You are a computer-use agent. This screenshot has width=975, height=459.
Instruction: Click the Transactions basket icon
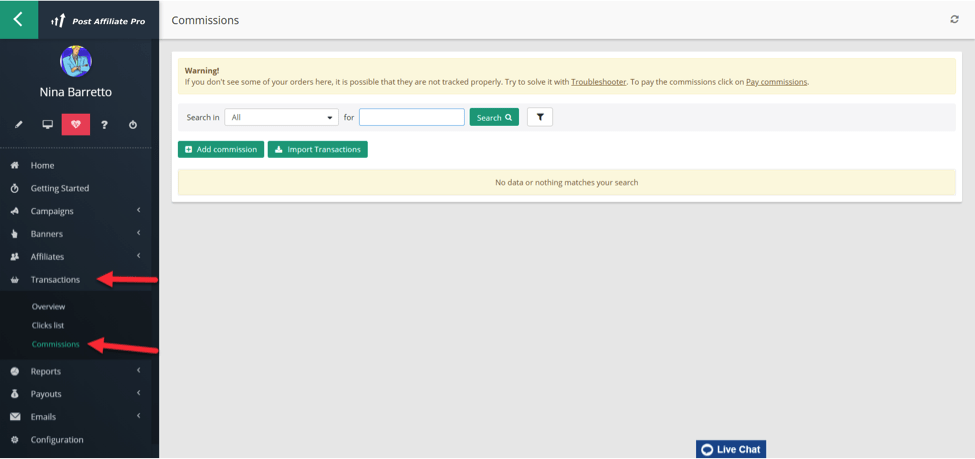(x=15, y=280)
